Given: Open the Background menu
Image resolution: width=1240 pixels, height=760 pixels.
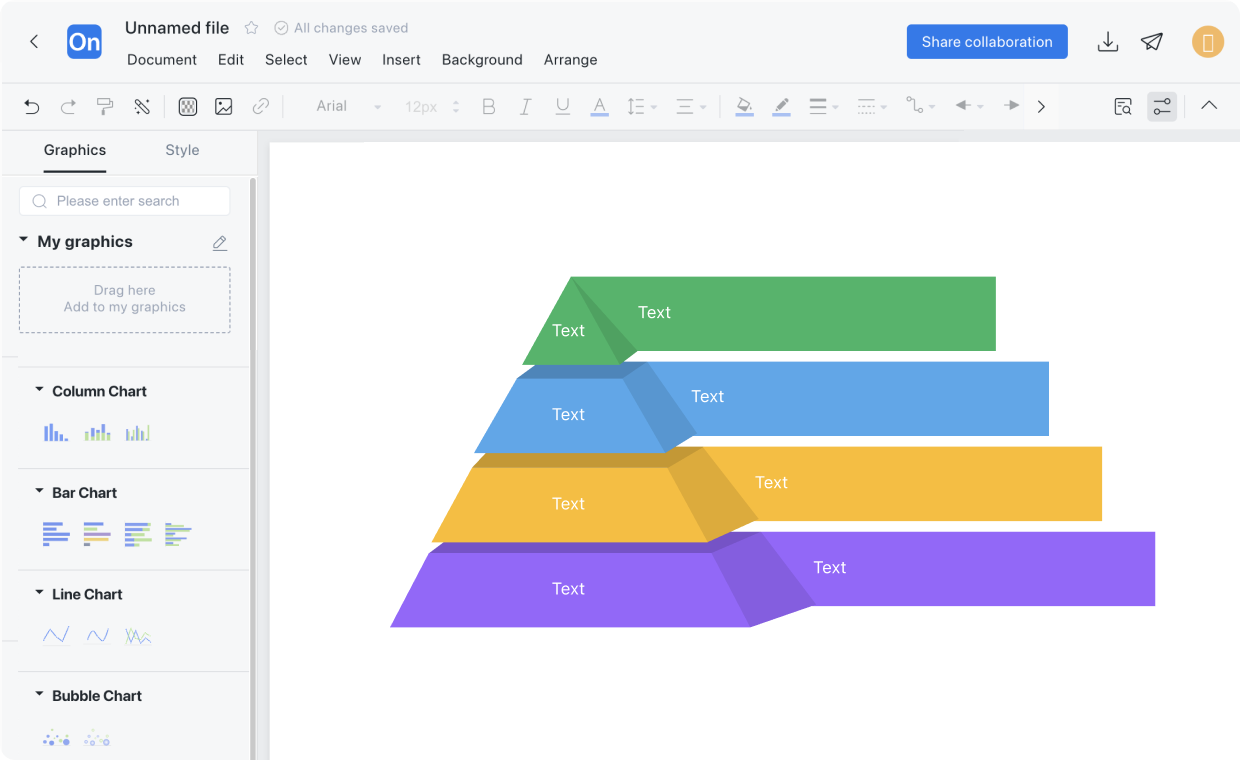Looking at the screenshot, I should [x=482, y=60].
